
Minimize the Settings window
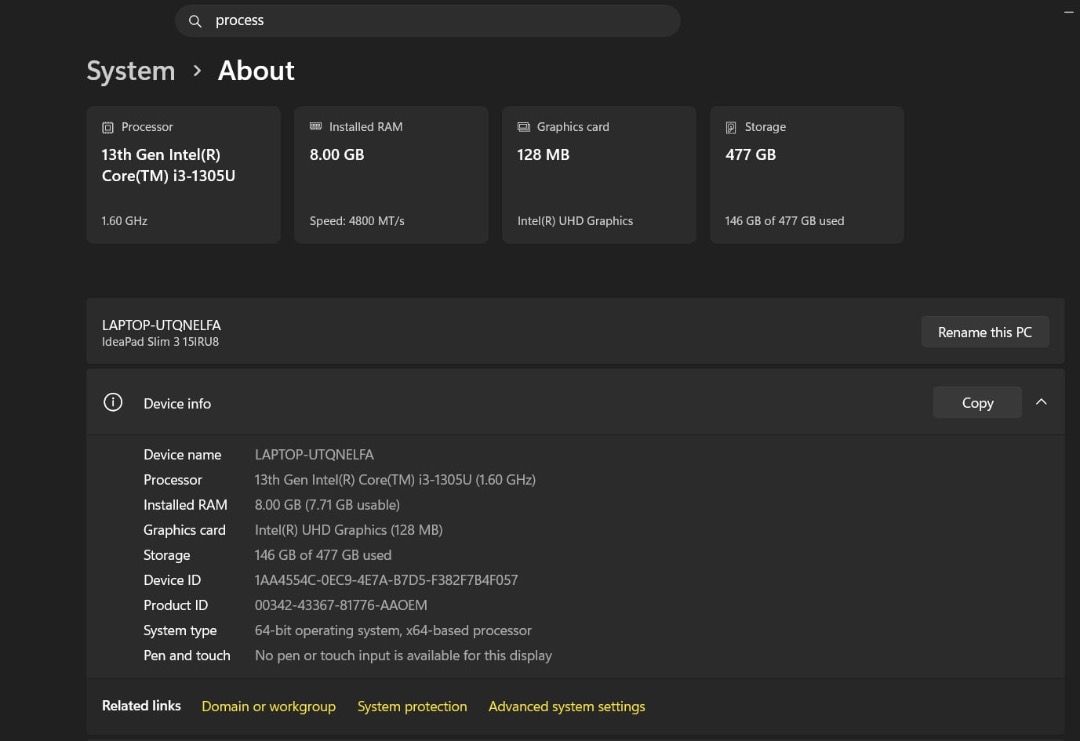1068,12
